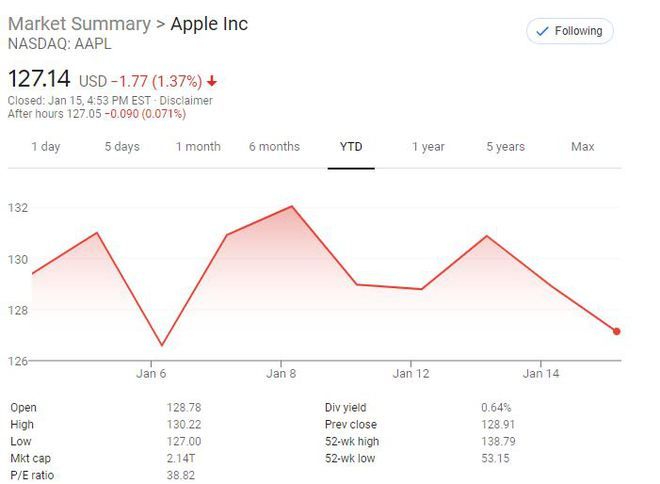The image size is (660, 484).
Task: Switch to the 5 days tab
Action: 122,147
